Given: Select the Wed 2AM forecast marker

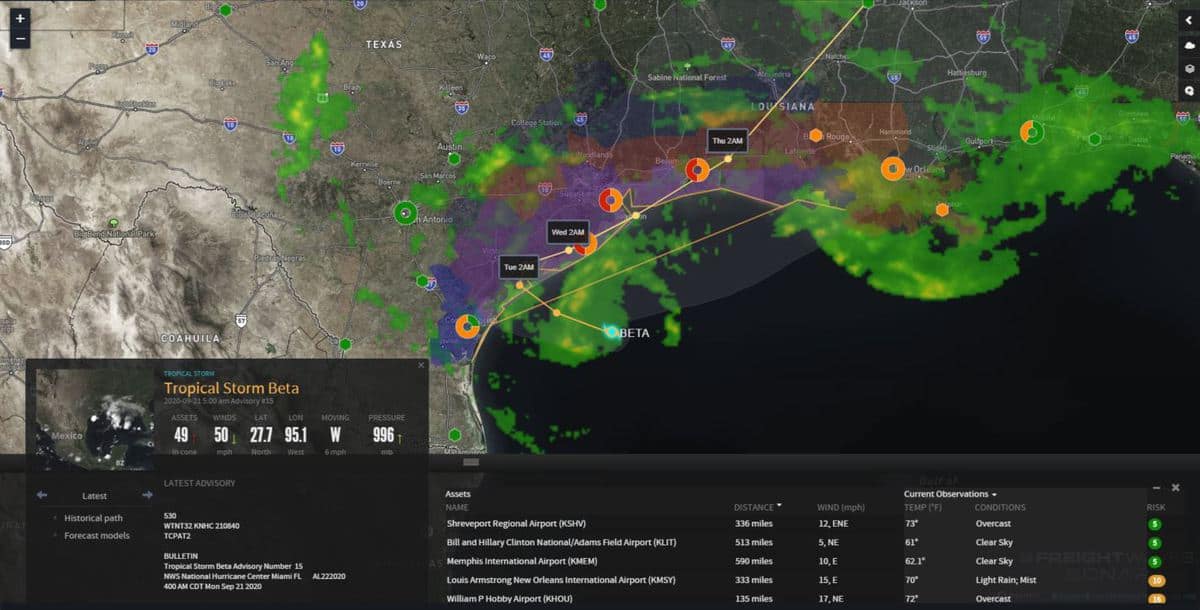Looking at the screenshot, I should pos(567,232).
